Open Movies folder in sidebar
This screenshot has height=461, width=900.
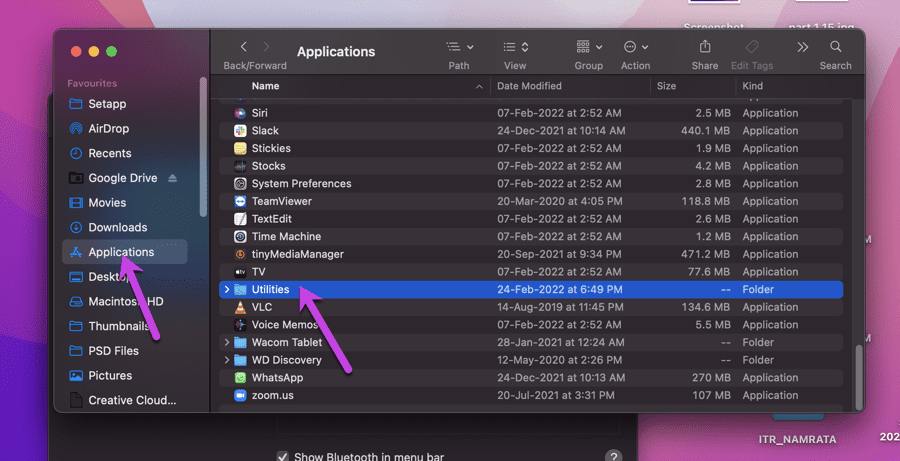[107, 203]
